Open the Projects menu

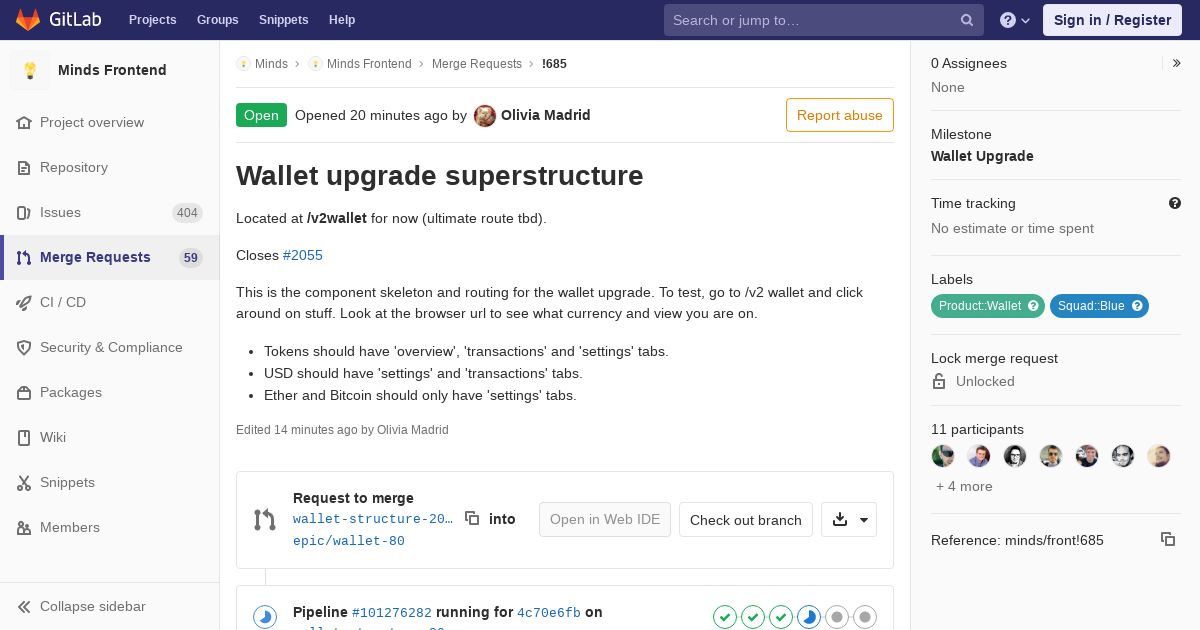click(x=152, y=20)
